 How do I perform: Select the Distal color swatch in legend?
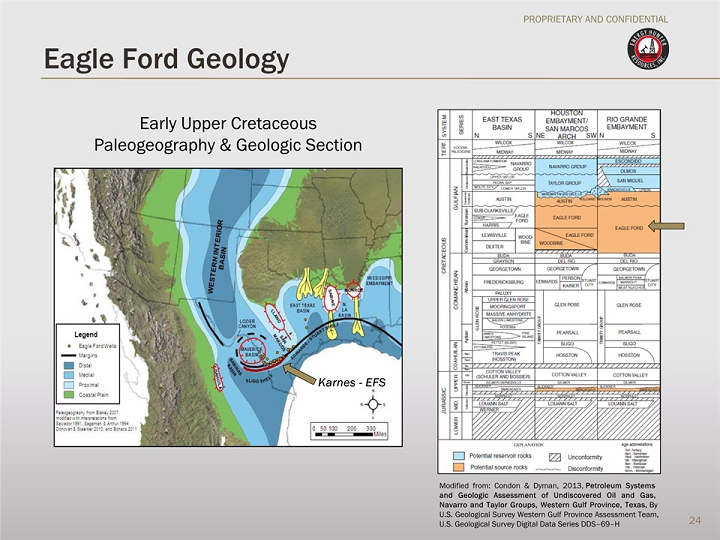pyautogui.click(x=72, y=364)
